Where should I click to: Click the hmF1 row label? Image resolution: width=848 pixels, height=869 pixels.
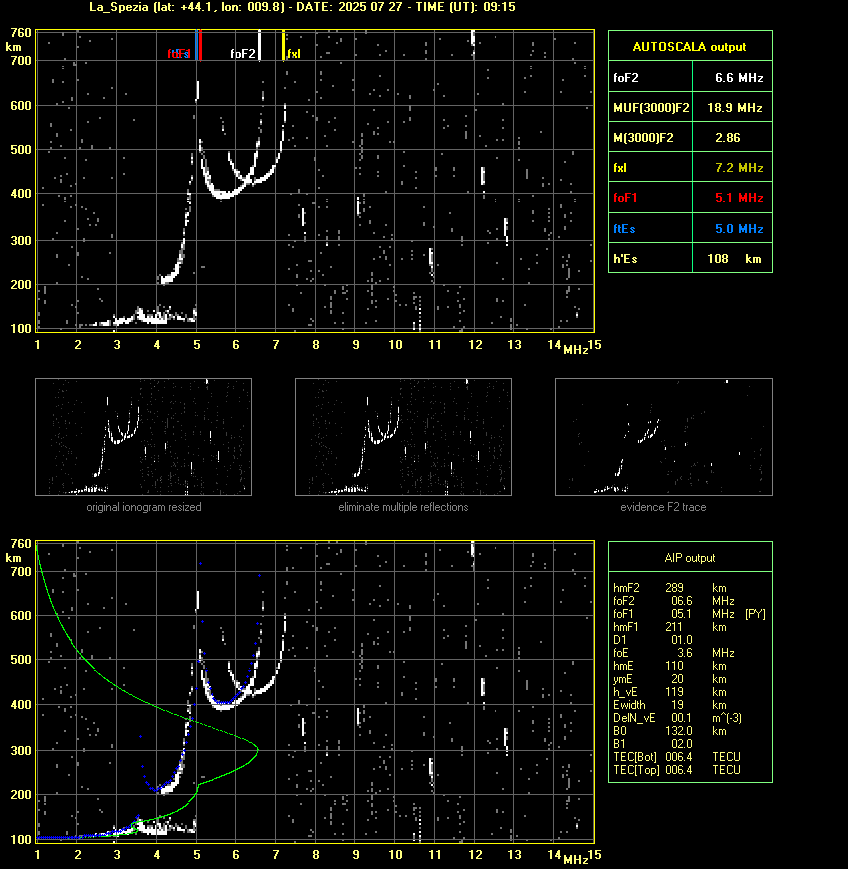[x=626, y=627]
